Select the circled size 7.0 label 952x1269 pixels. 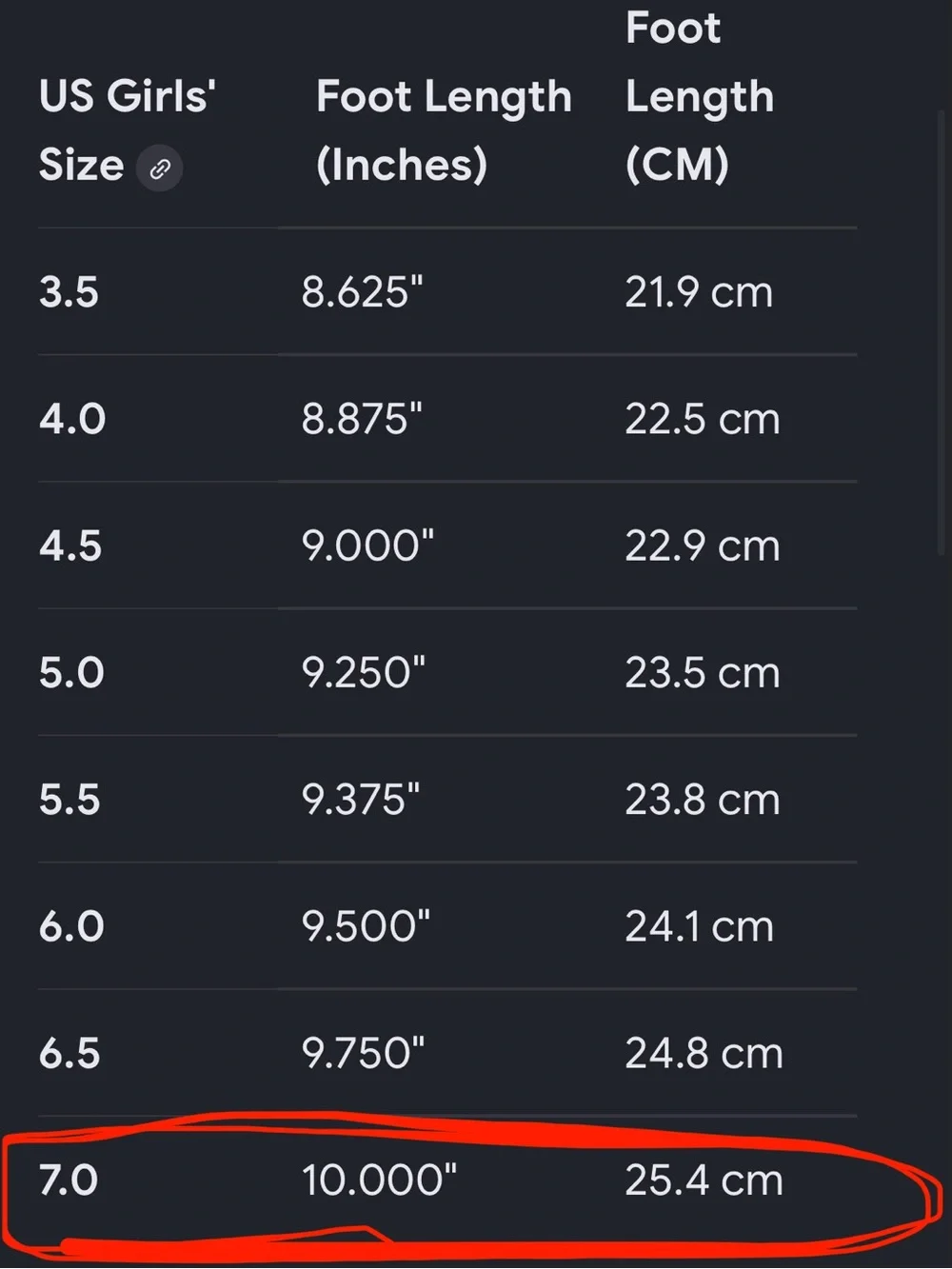tap(69, 1180)
